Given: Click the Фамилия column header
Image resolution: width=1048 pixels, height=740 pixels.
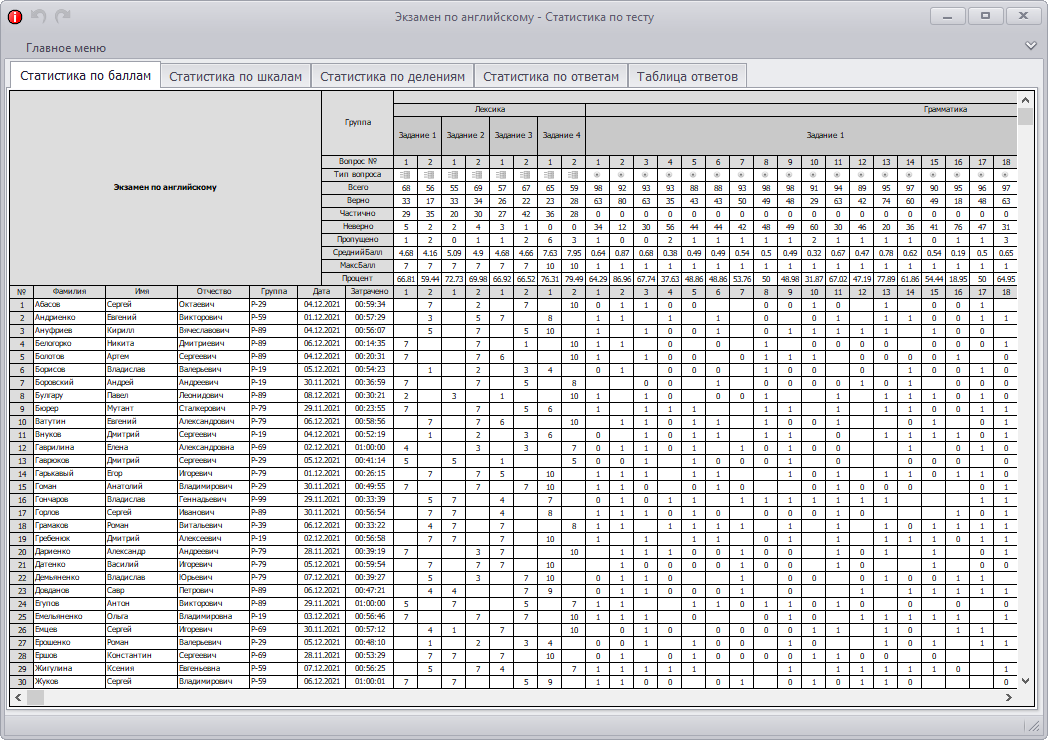Looking at the screenshot, I should click(70, 291).
